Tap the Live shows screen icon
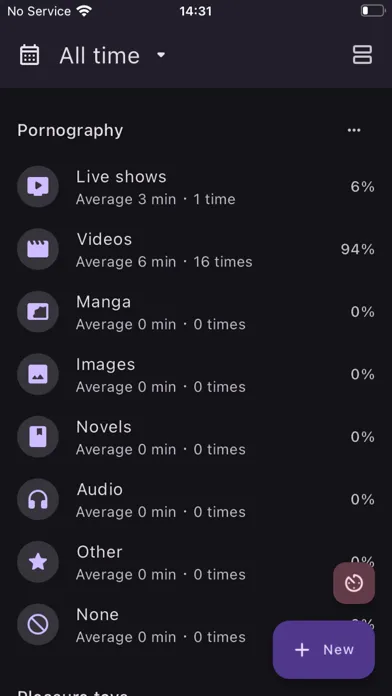The height and width of the screenshot is (696, 392). 38,186
